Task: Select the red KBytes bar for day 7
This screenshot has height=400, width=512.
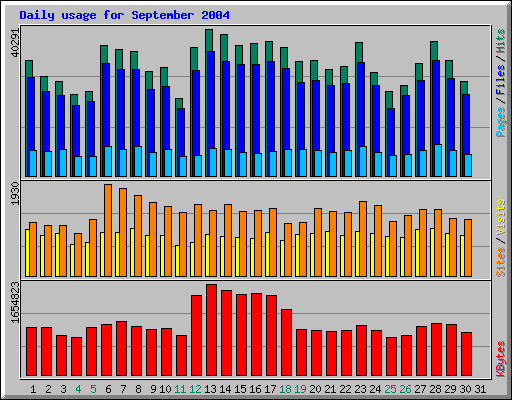Action: click(121, 349)
